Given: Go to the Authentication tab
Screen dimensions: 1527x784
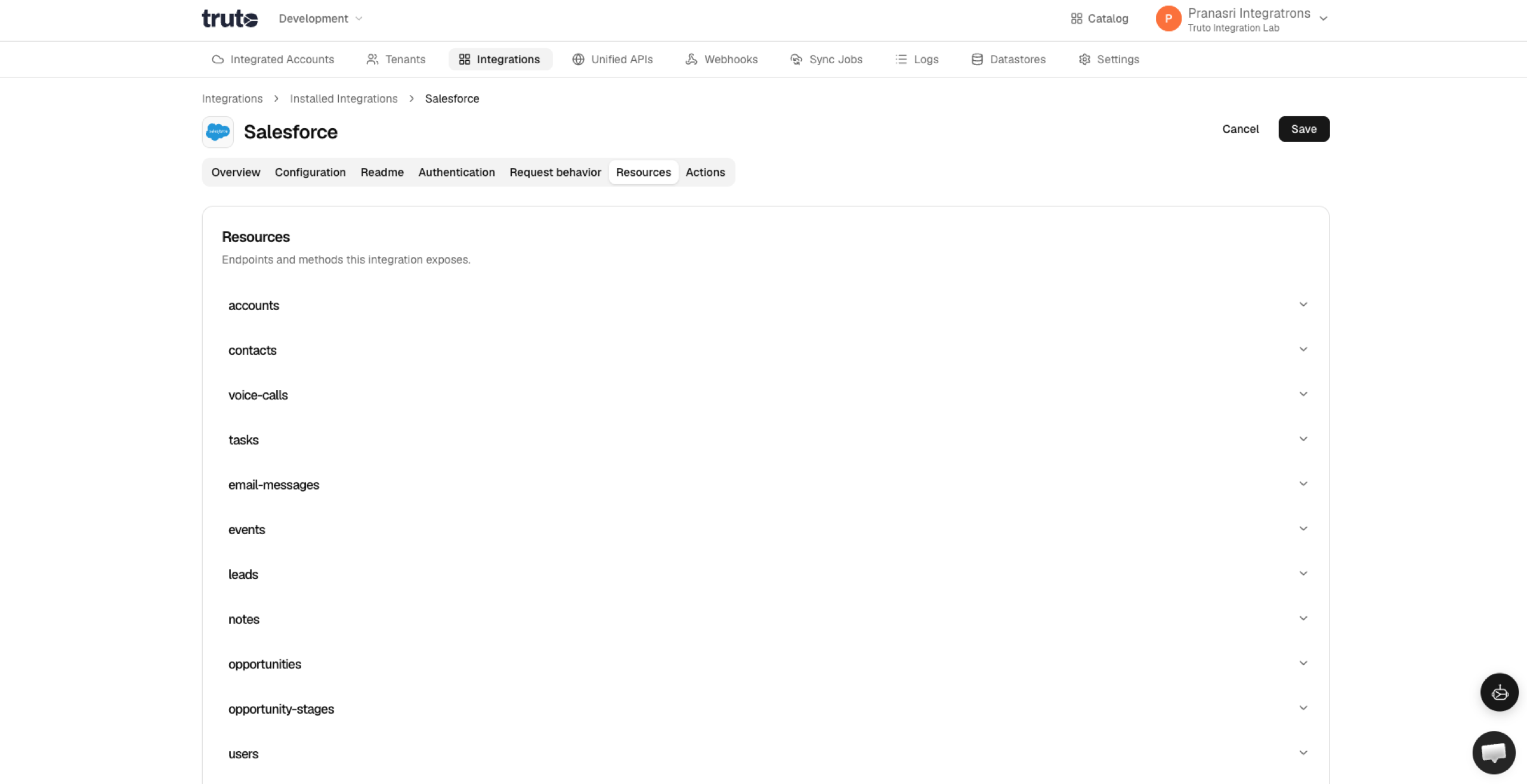Looking at the screenshot, I should pyautogui.click(x=456, y=172).
